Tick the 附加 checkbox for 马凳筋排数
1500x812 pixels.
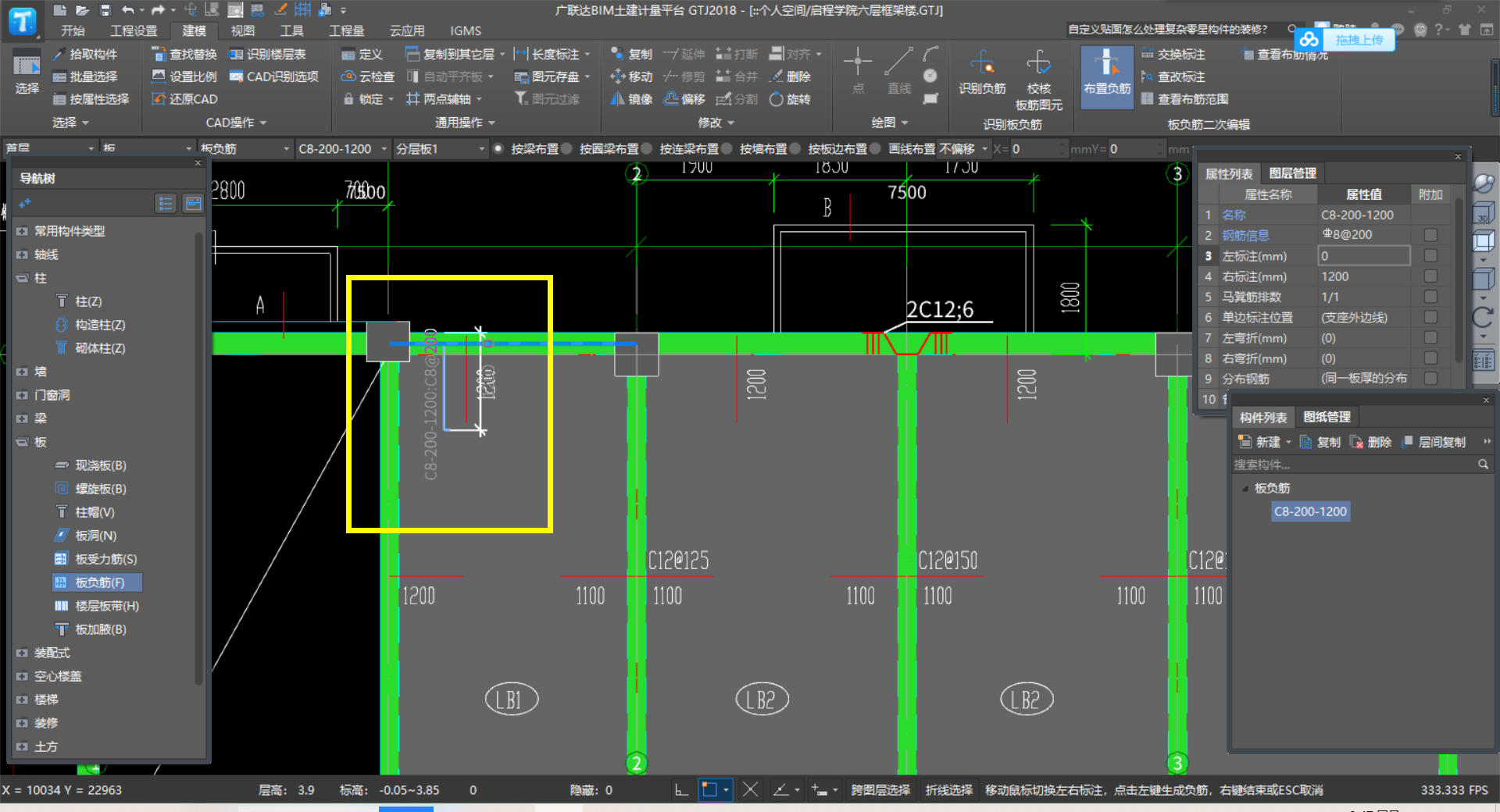[x=1430, y=297]
